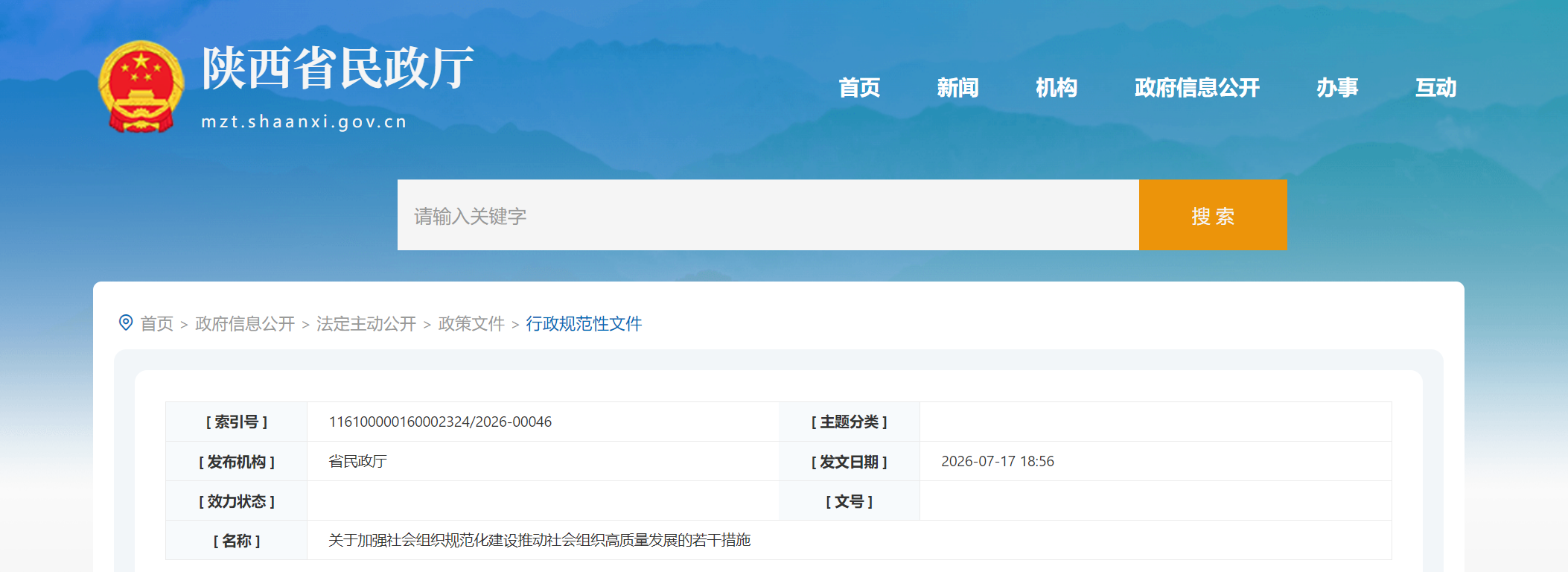Select the index number 116100000160002324/2026-00046

pyautogui.click(x=440, y=422)
